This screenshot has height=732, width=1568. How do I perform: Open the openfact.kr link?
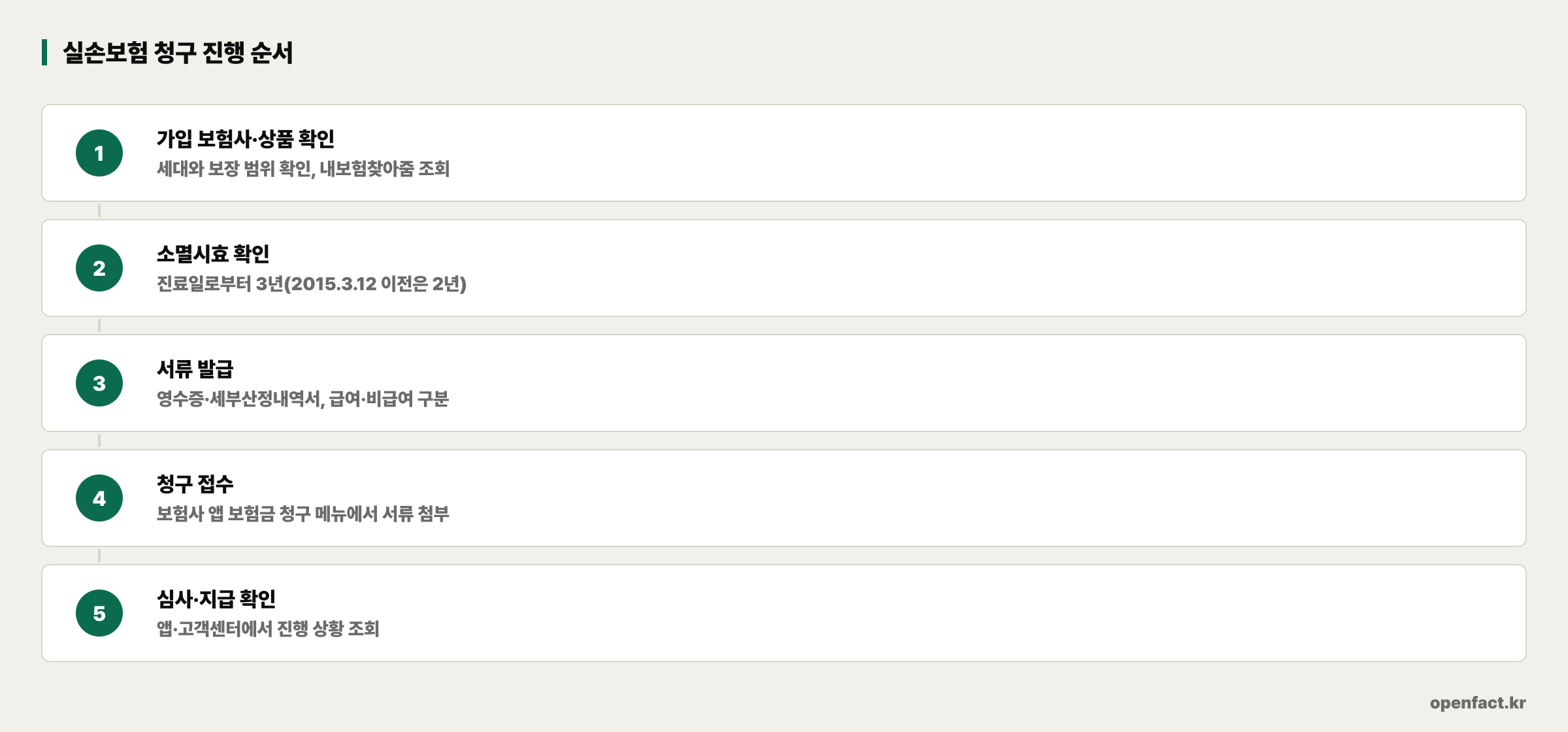pos(1478,703)
